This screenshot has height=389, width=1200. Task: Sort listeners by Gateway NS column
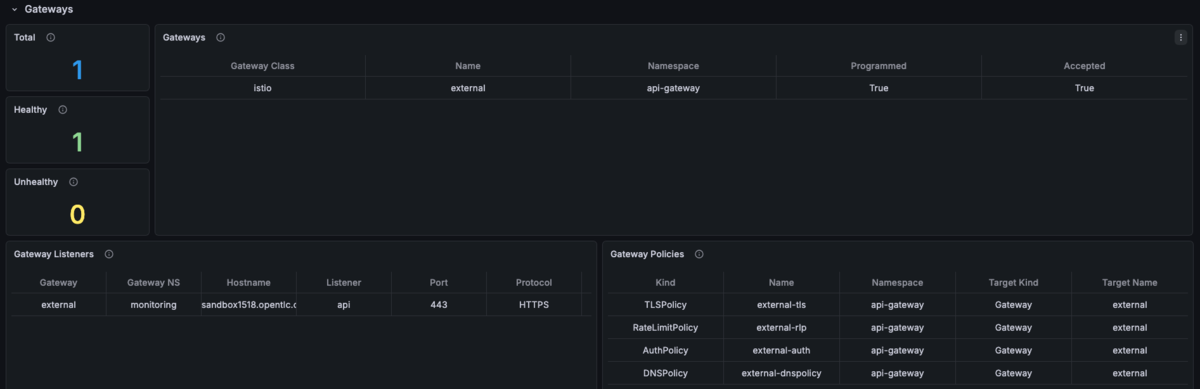point(153,283)
